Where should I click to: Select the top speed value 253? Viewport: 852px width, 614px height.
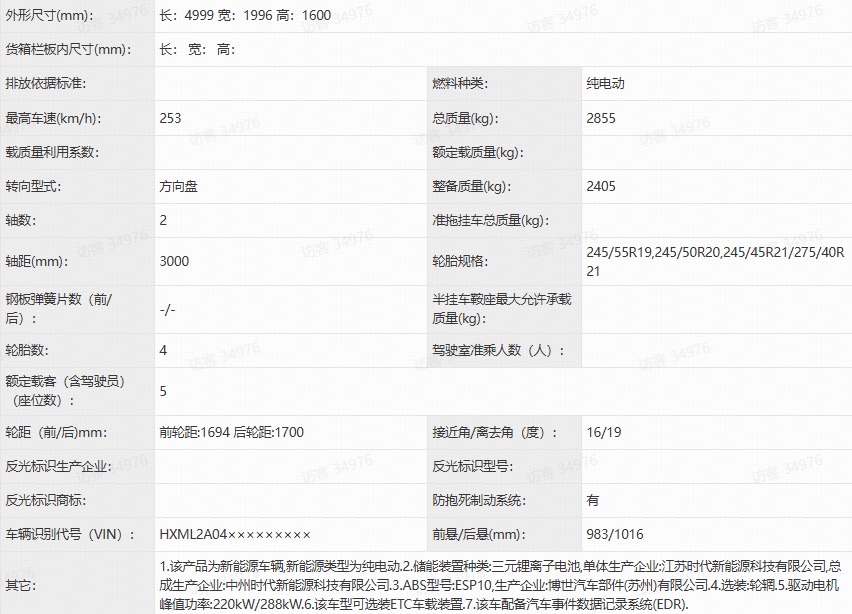click(x=171, y=118)
